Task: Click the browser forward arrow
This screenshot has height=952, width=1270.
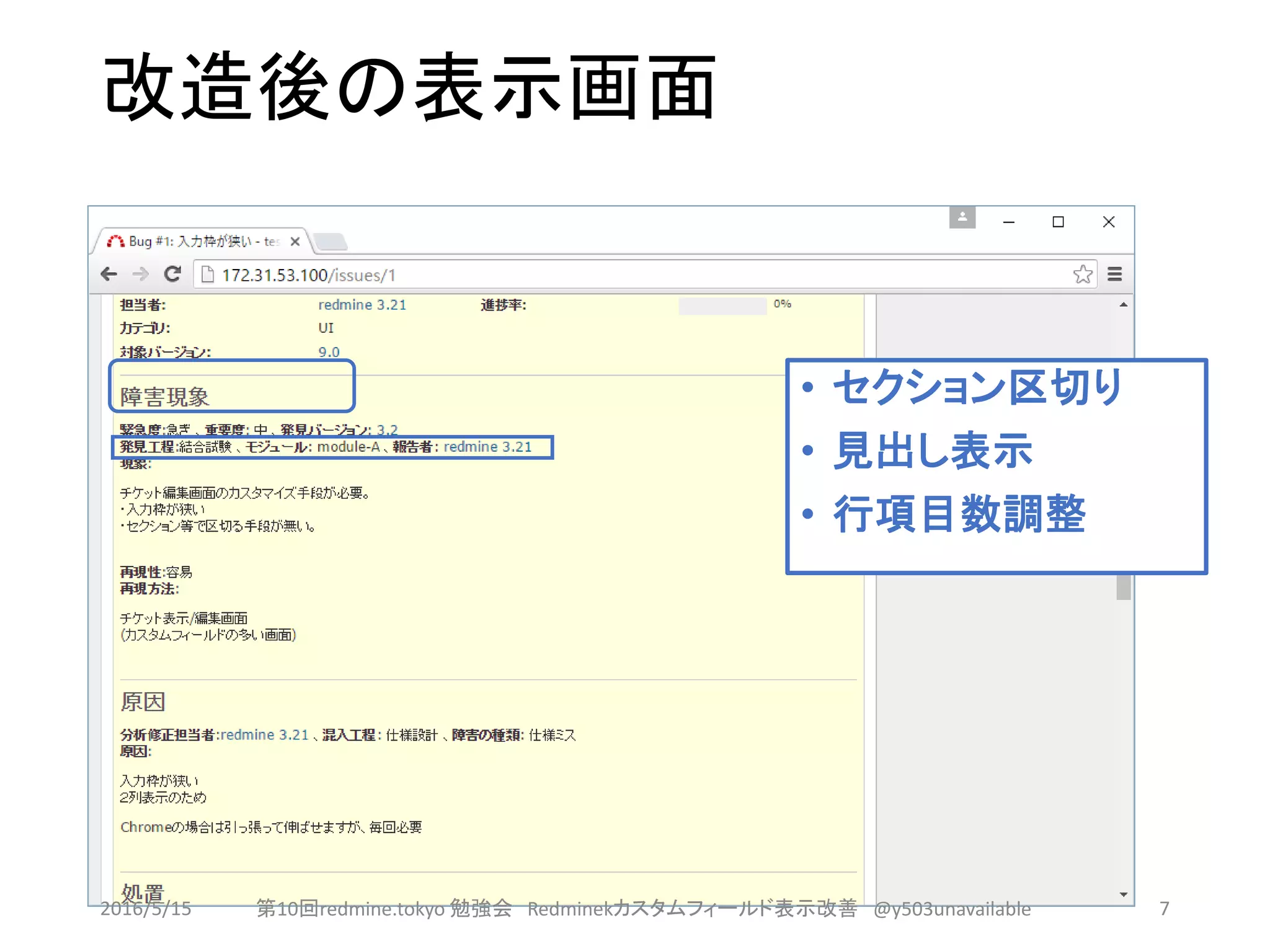Action: tap(141, 274)
